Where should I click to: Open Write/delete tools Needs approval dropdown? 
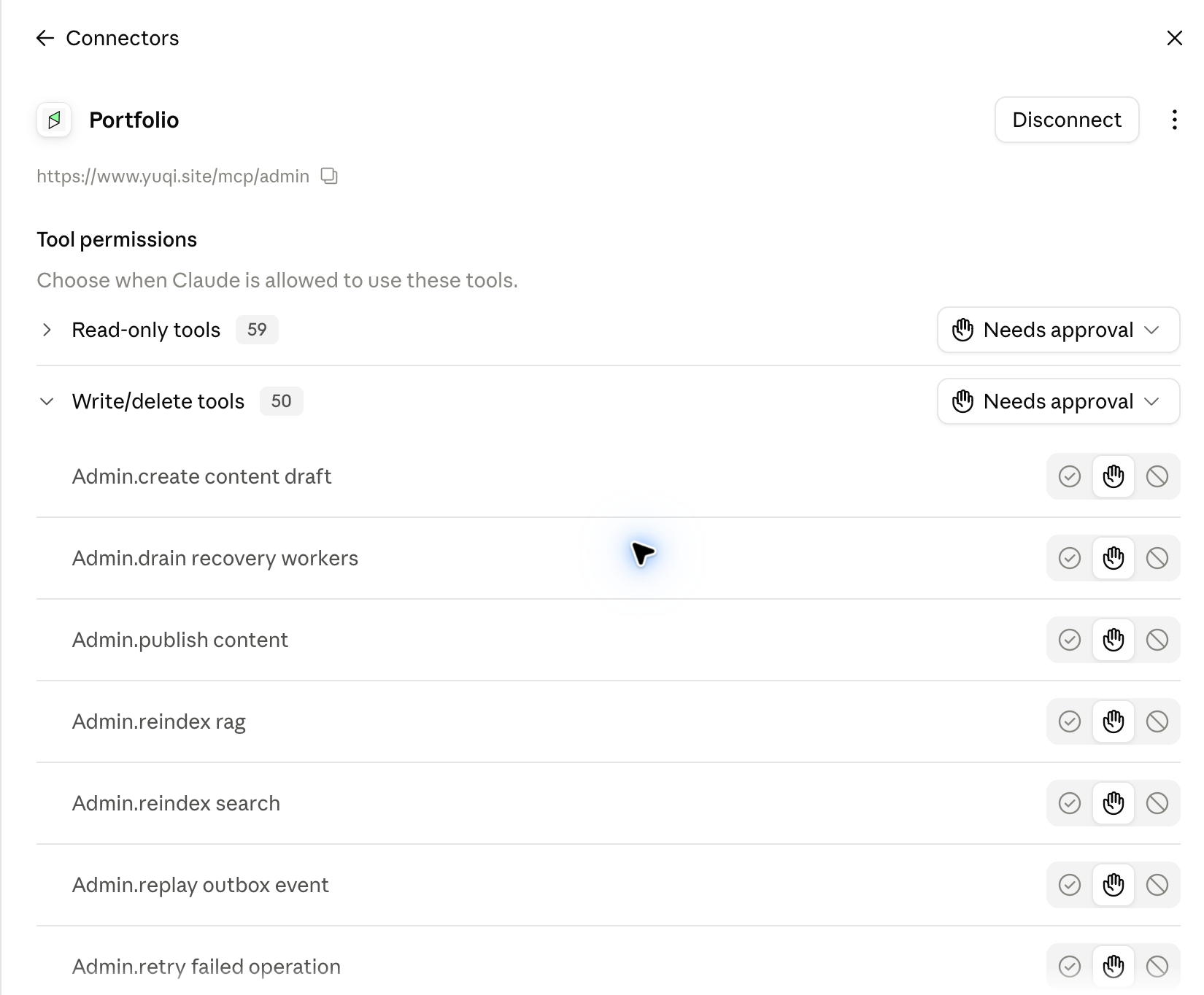tap(1058, 401)
